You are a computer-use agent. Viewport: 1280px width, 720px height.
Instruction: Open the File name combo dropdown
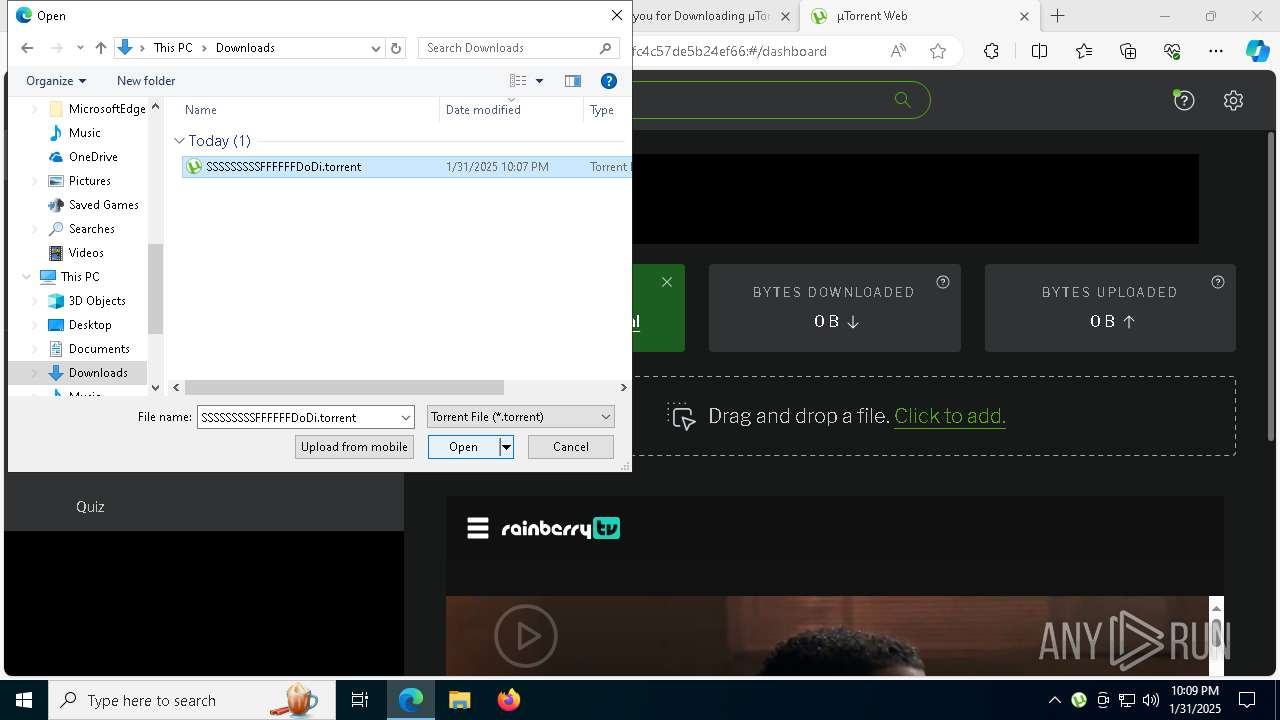click(405, 417)
